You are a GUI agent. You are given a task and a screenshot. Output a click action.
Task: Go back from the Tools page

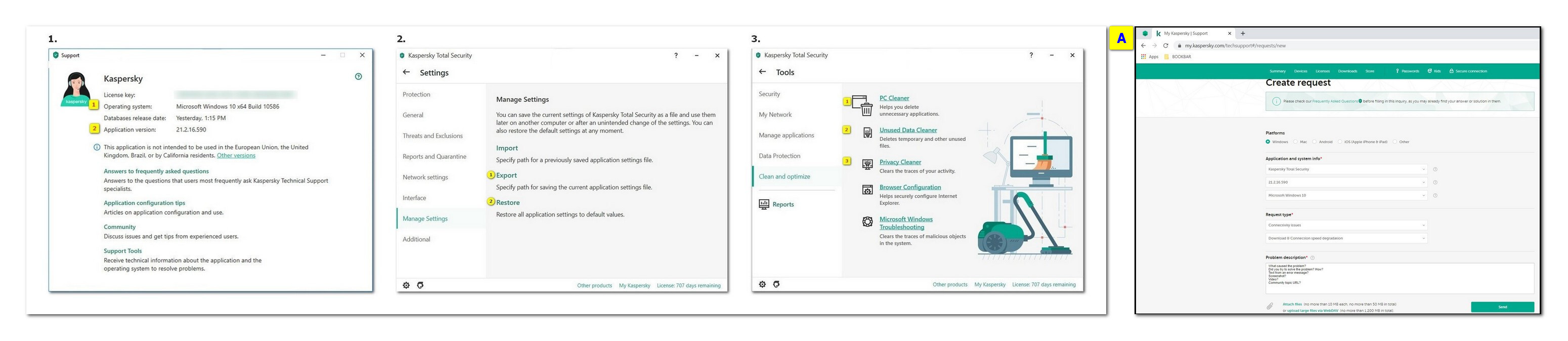pyautogui.click(x=762, y=71)
